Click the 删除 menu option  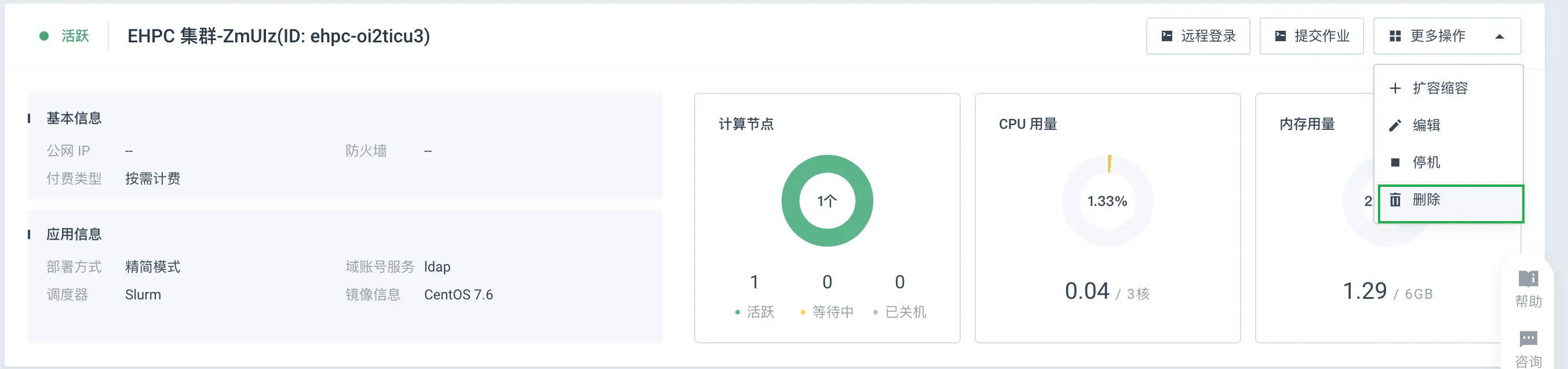(1450, 203)
